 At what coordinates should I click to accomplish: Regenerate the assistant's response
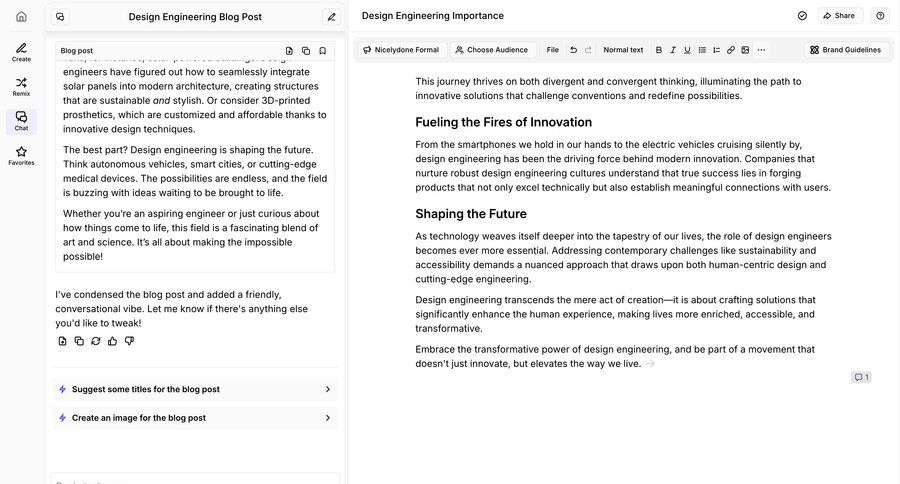click(x=95, y=341)
